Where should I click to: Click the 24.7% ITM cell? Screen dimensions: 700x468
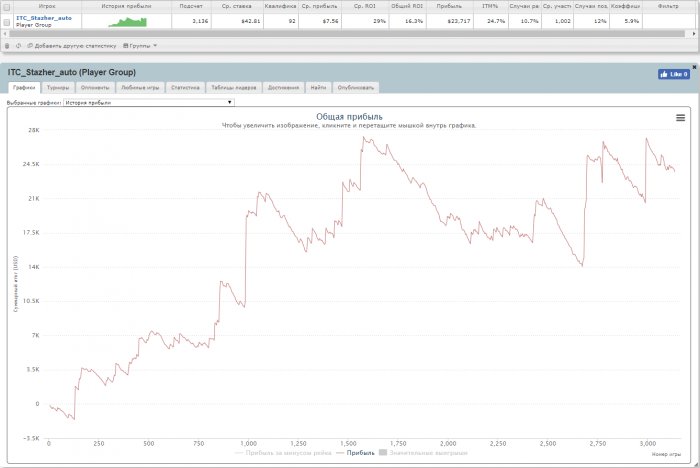coord(490,21)
